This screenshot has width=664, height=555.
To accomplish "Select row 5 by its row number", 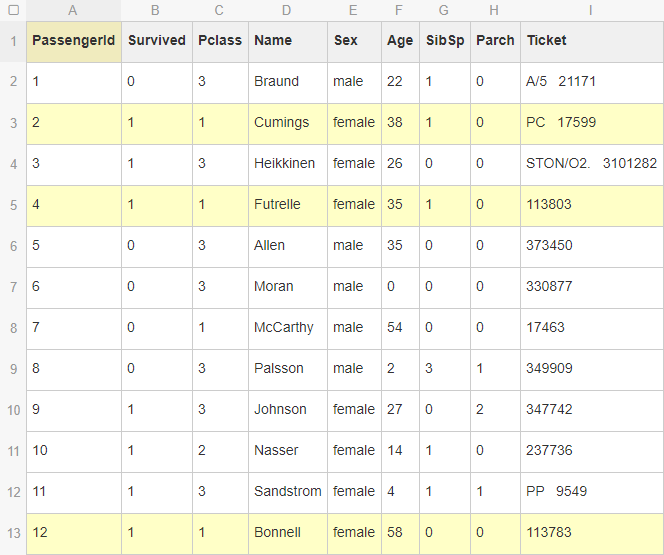I will [13, 205].
